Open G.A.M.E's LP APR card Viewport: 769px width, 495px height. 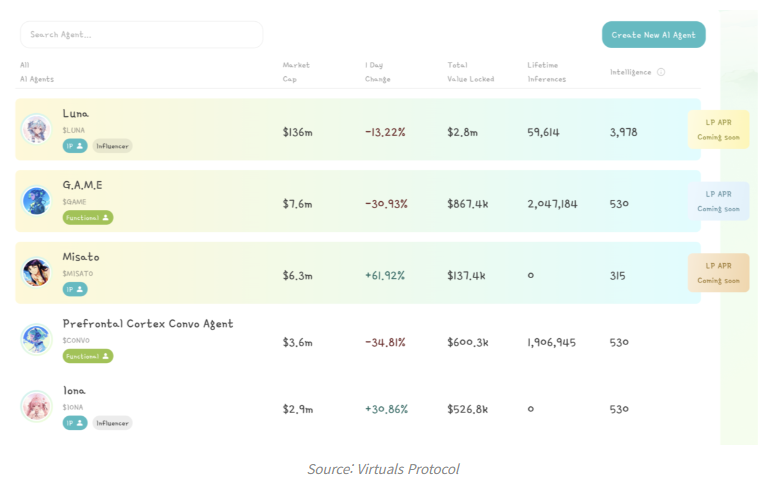(x=718, y=201)
